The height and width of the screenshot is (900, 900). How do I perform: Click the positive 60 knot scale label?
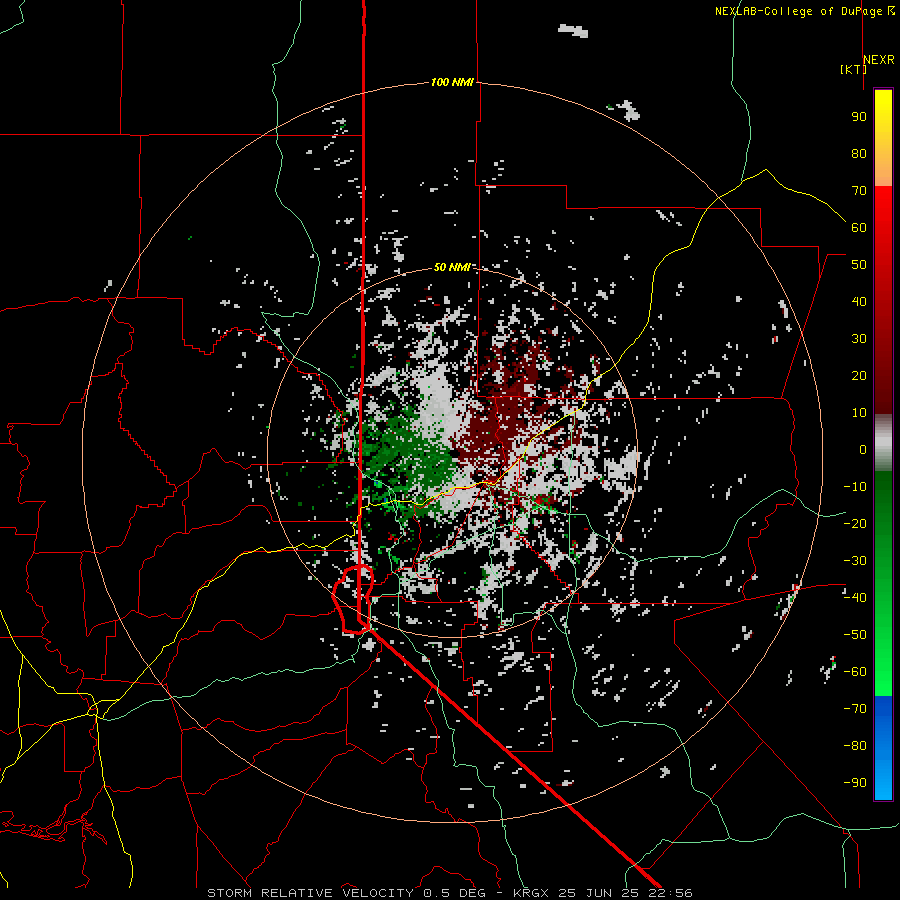(859, 227)
